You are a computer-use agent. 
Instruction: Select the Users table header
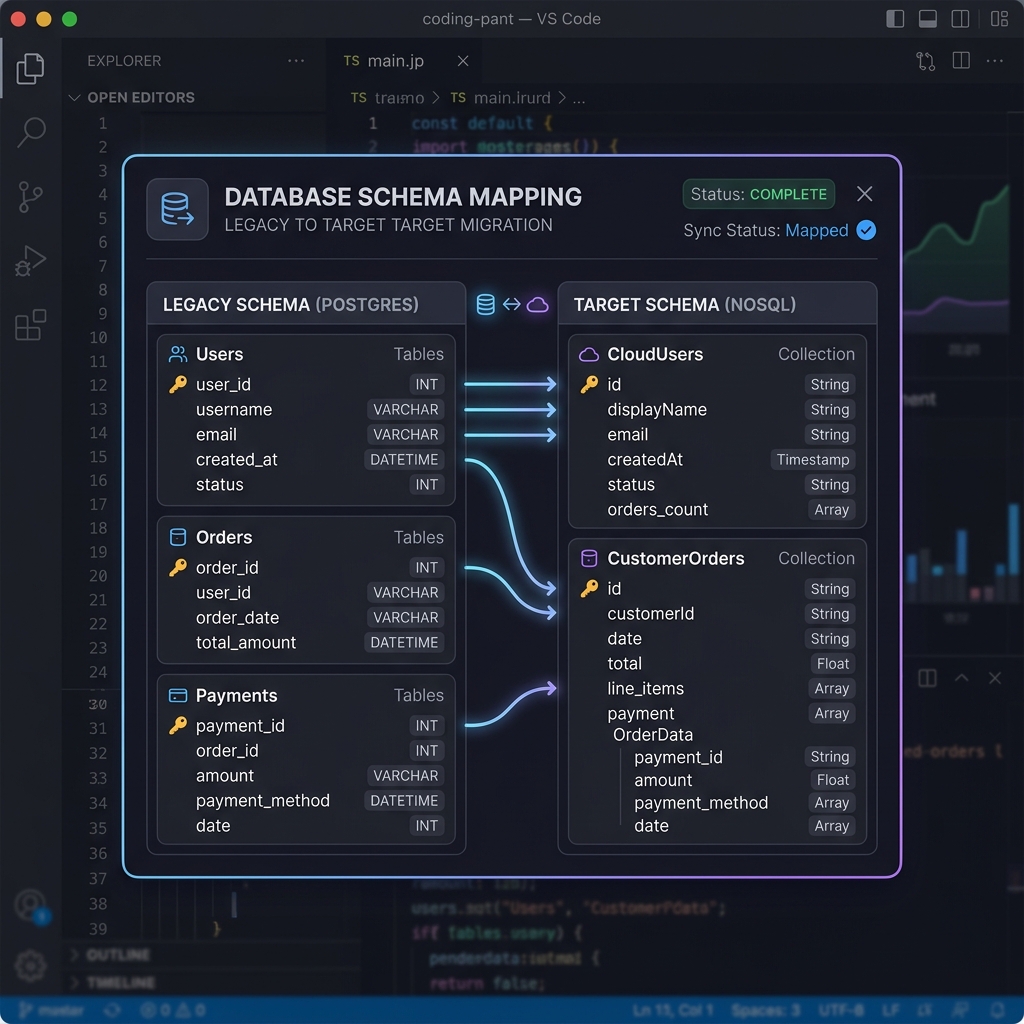[x=306, y=354]
